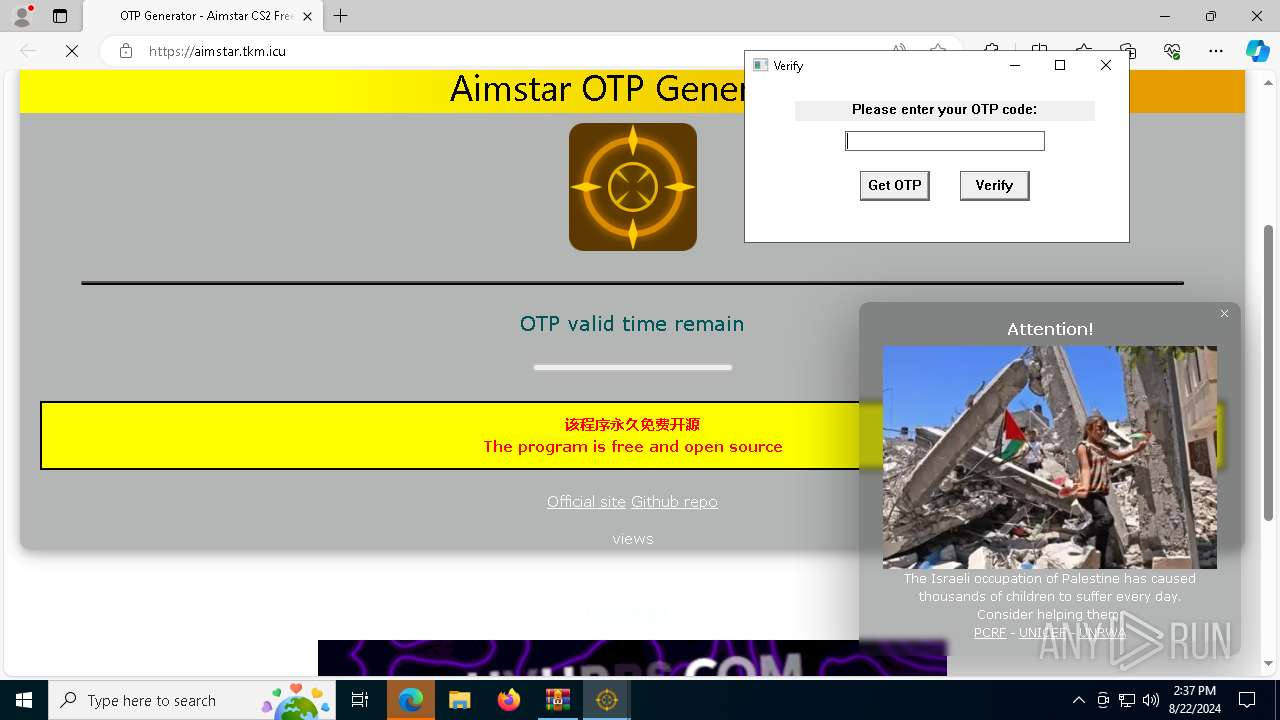Open the Github repo link
The image size is (1280, 720).
point(674,502)
